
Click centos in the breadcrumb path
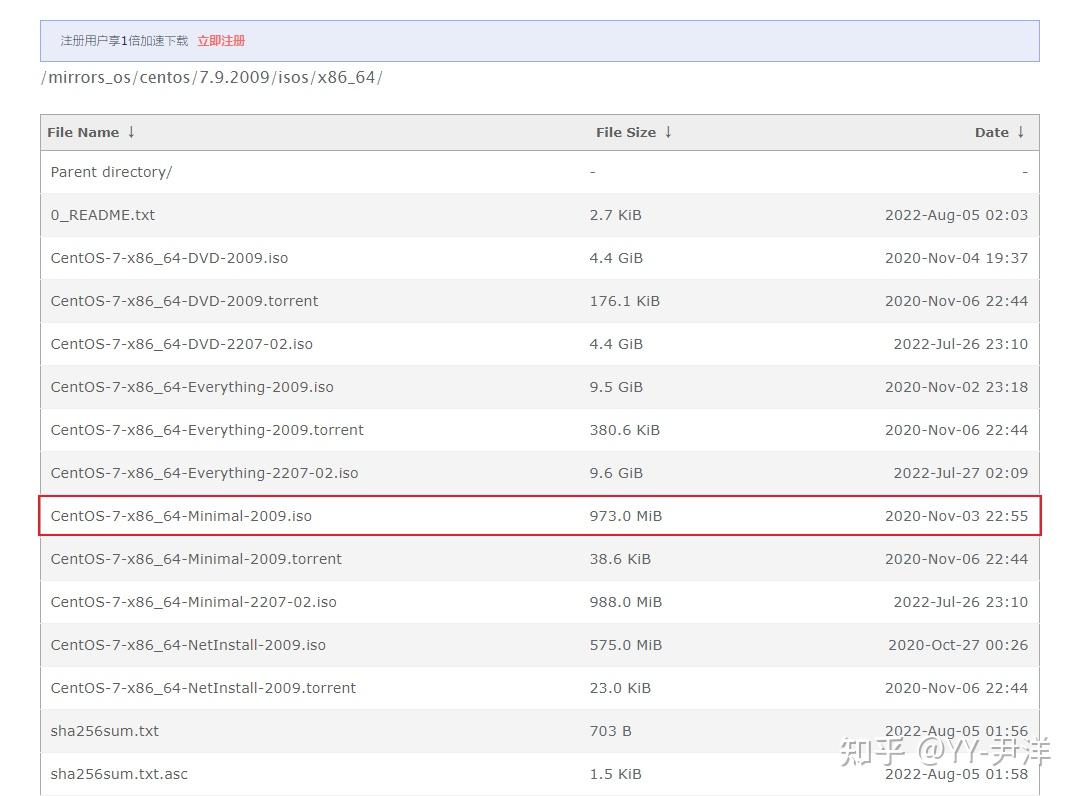click(x=164, y=78)
